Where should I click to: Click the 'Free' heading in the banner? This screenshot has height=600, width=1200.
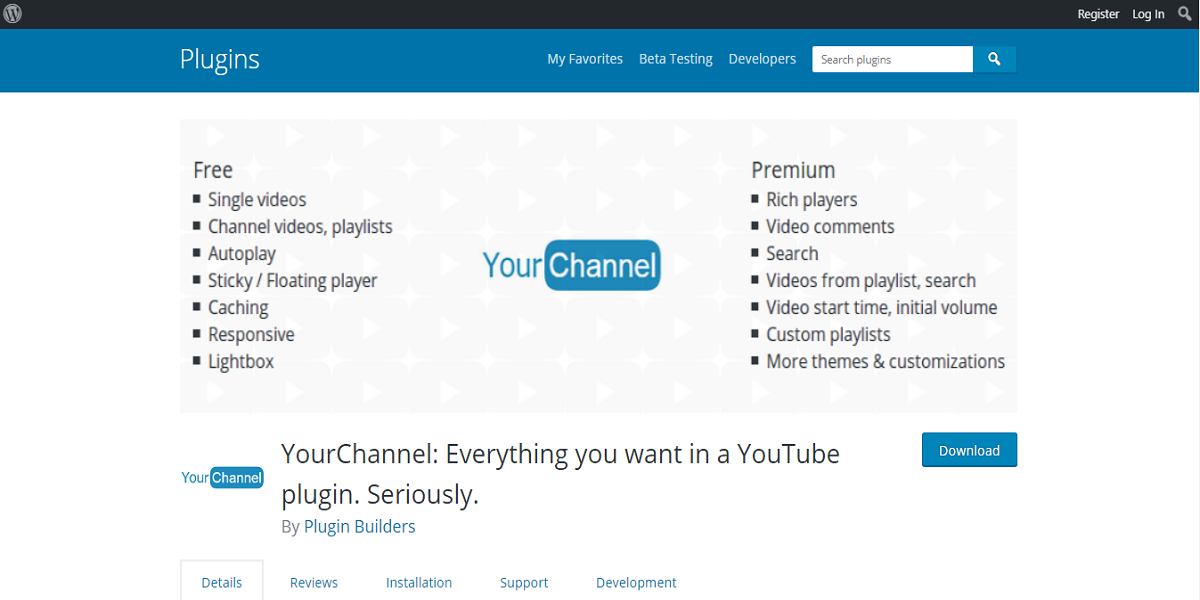[x=213, y=171]
